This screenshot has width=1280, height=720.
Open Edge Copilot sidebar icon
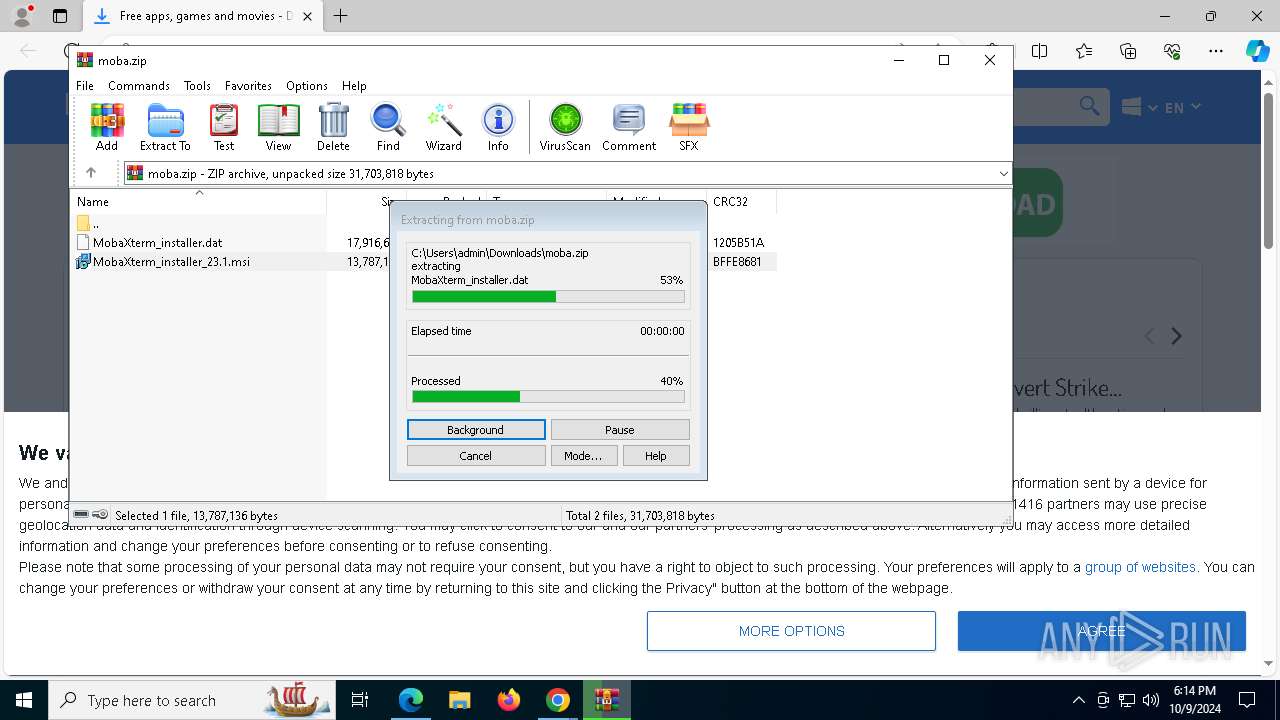pos(1257,51)
